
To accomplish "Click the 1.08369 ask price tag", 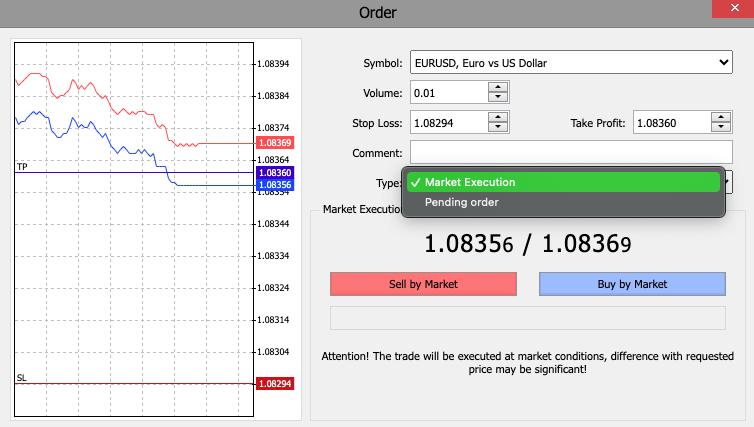I will point(275,143).
